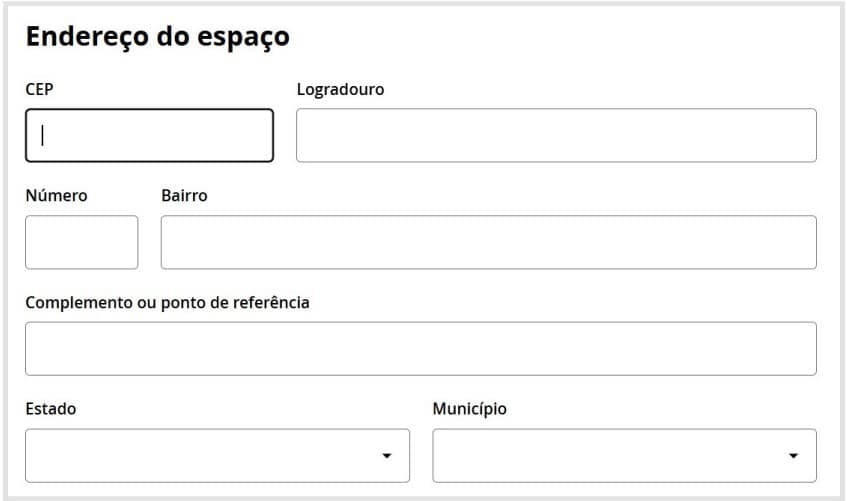Screen dimensions: 847x501
Task: Click the Bairro label
Action: pos(184,196)
